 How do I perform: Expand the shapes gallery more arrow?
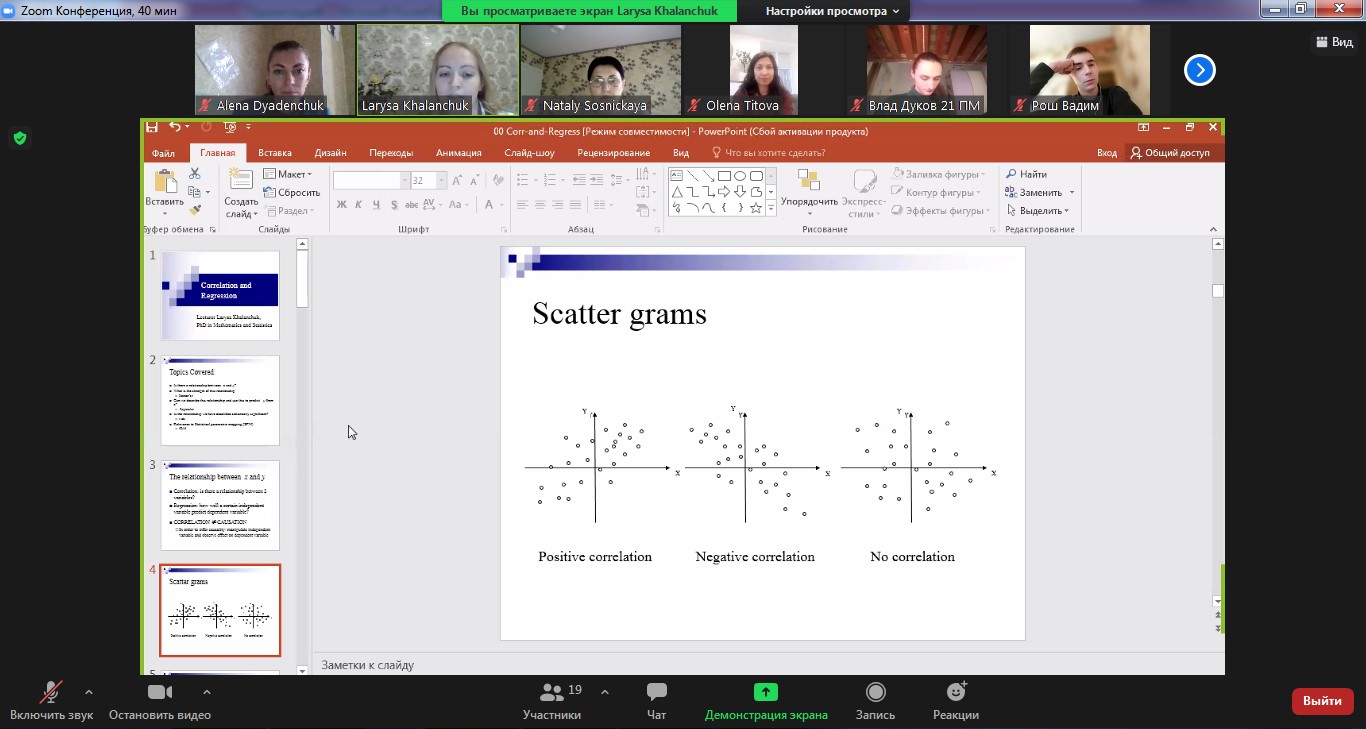(771, 208)
